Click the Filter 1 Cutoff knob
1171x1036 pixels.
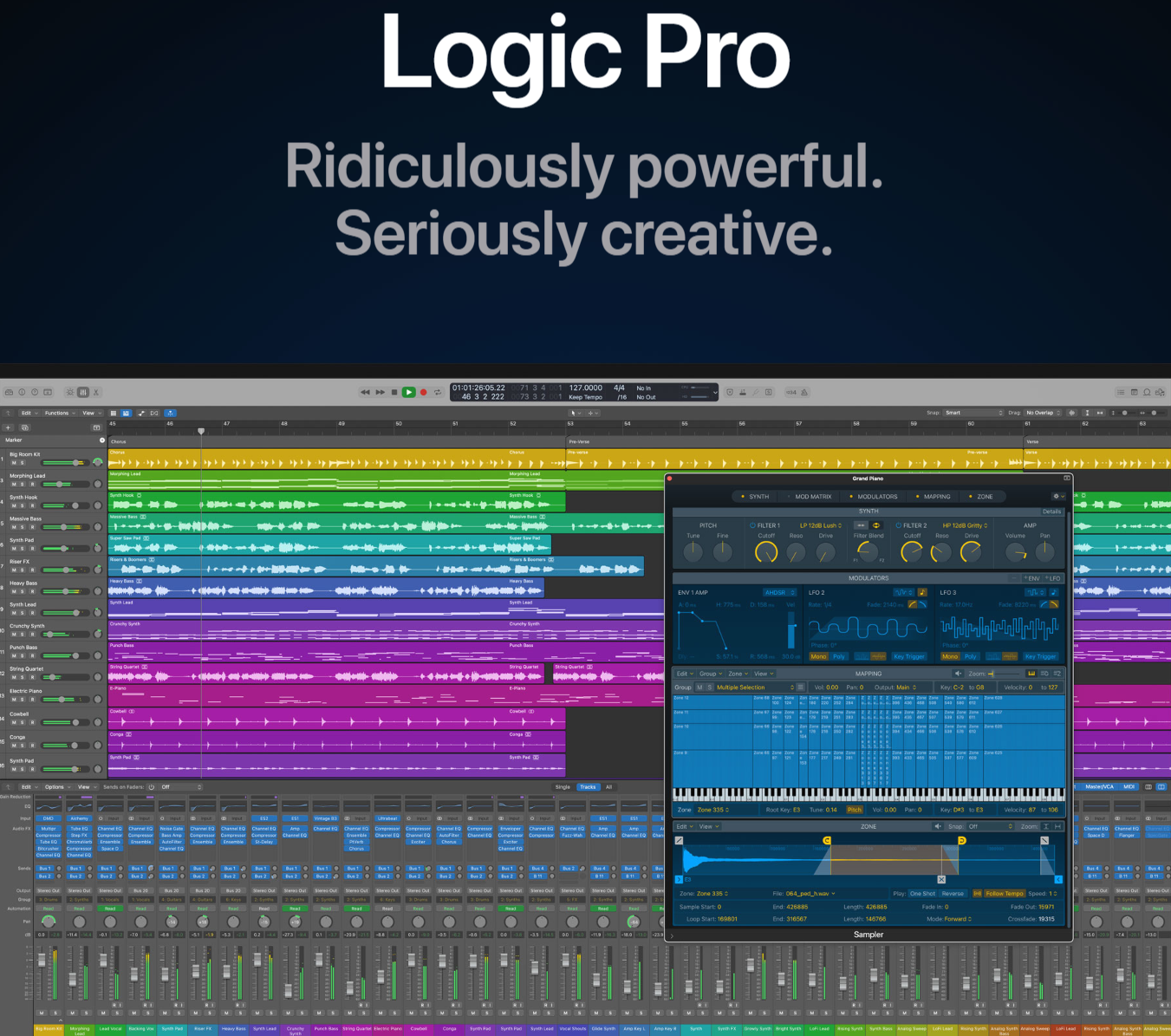tap(765, 551)
